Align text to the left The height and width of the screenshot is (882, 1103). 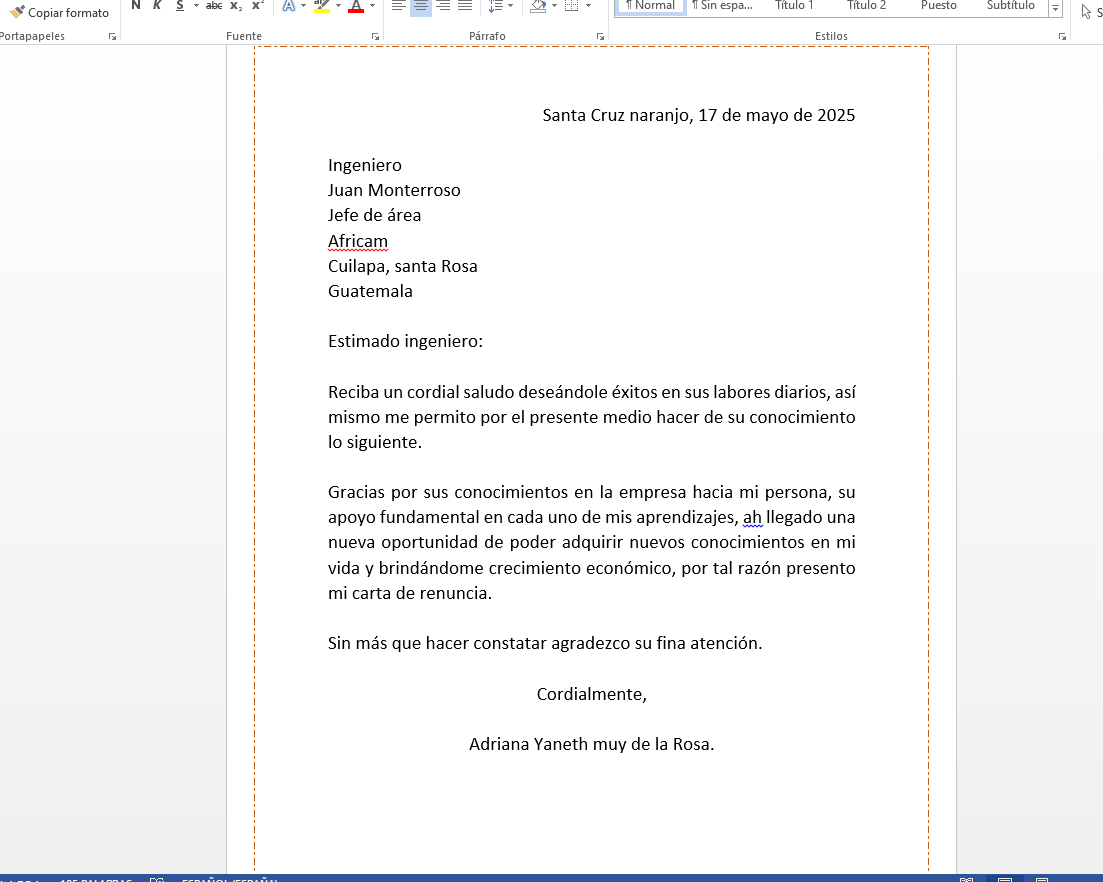pyautogui.click(x=399, y=6)
